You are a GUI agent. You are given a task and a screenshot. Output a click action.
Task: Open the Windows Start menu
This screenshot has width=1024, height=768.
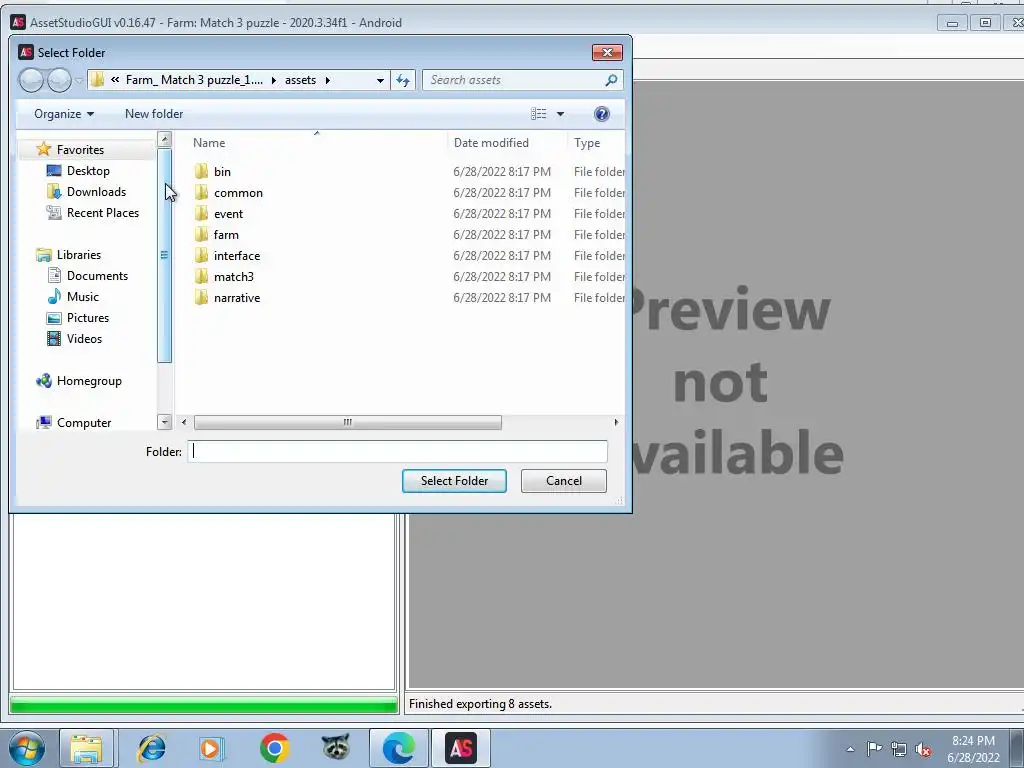tap(26, 748)
